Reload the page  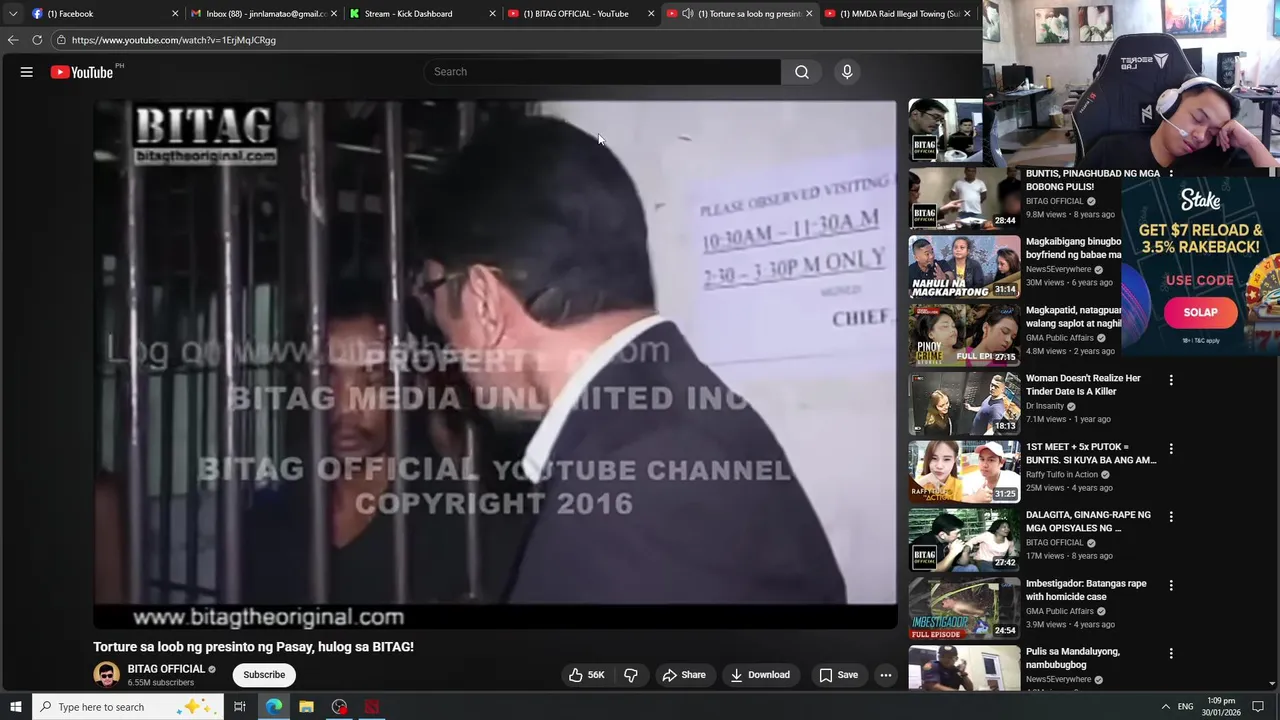tap(37, 40)
